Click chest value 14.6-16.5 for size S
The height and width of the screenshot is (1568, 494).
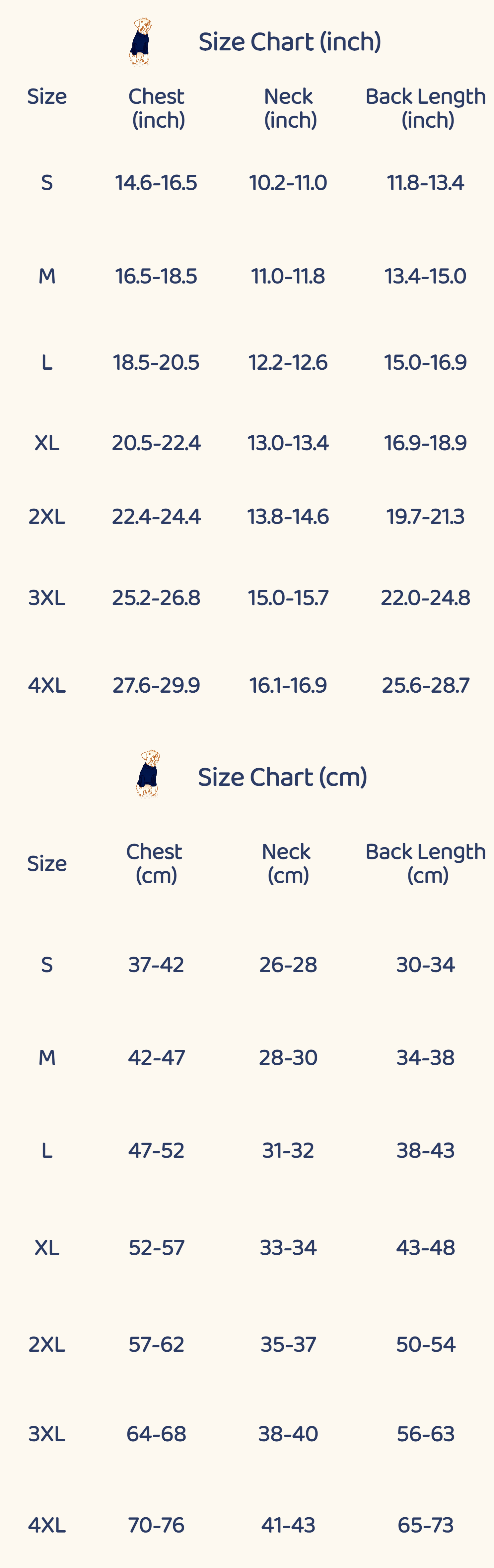click(x=156, y=183)
